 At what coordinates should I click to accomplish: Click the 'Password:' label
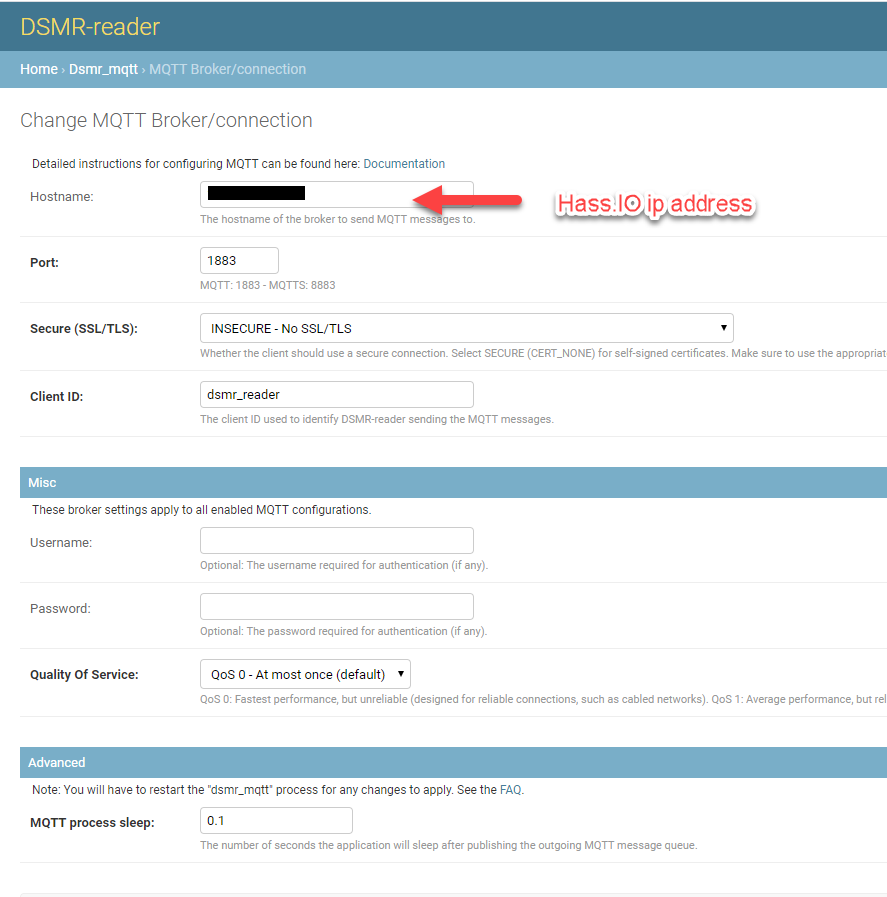(x=60, y=609)
